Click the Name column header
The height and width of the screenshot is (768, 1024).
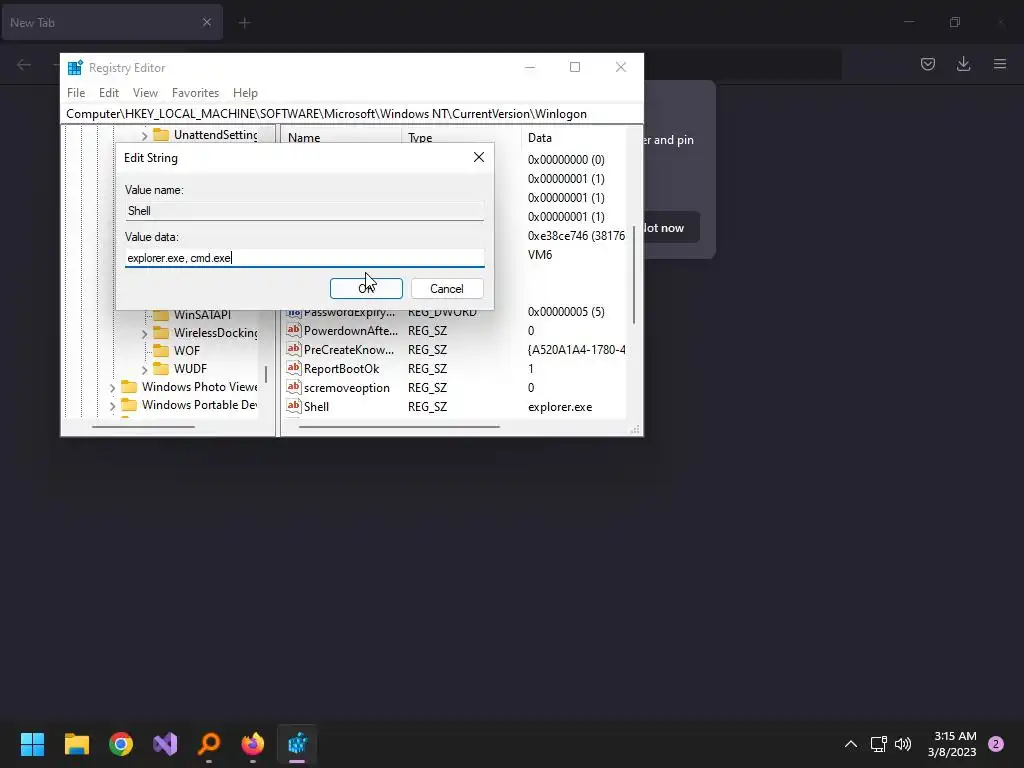(x=304, y=138)
